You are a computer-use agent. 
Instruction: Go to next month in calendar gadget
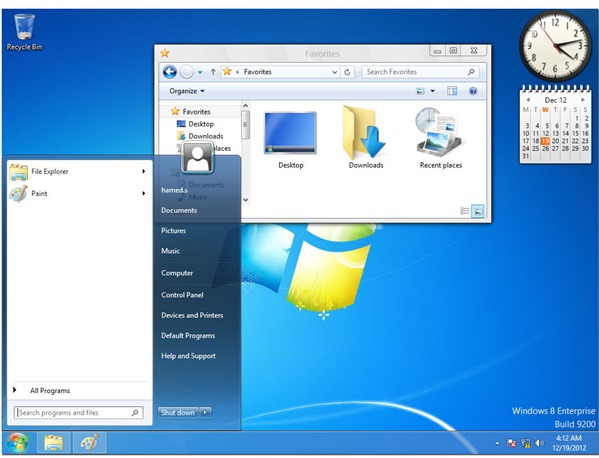[583, 100]
